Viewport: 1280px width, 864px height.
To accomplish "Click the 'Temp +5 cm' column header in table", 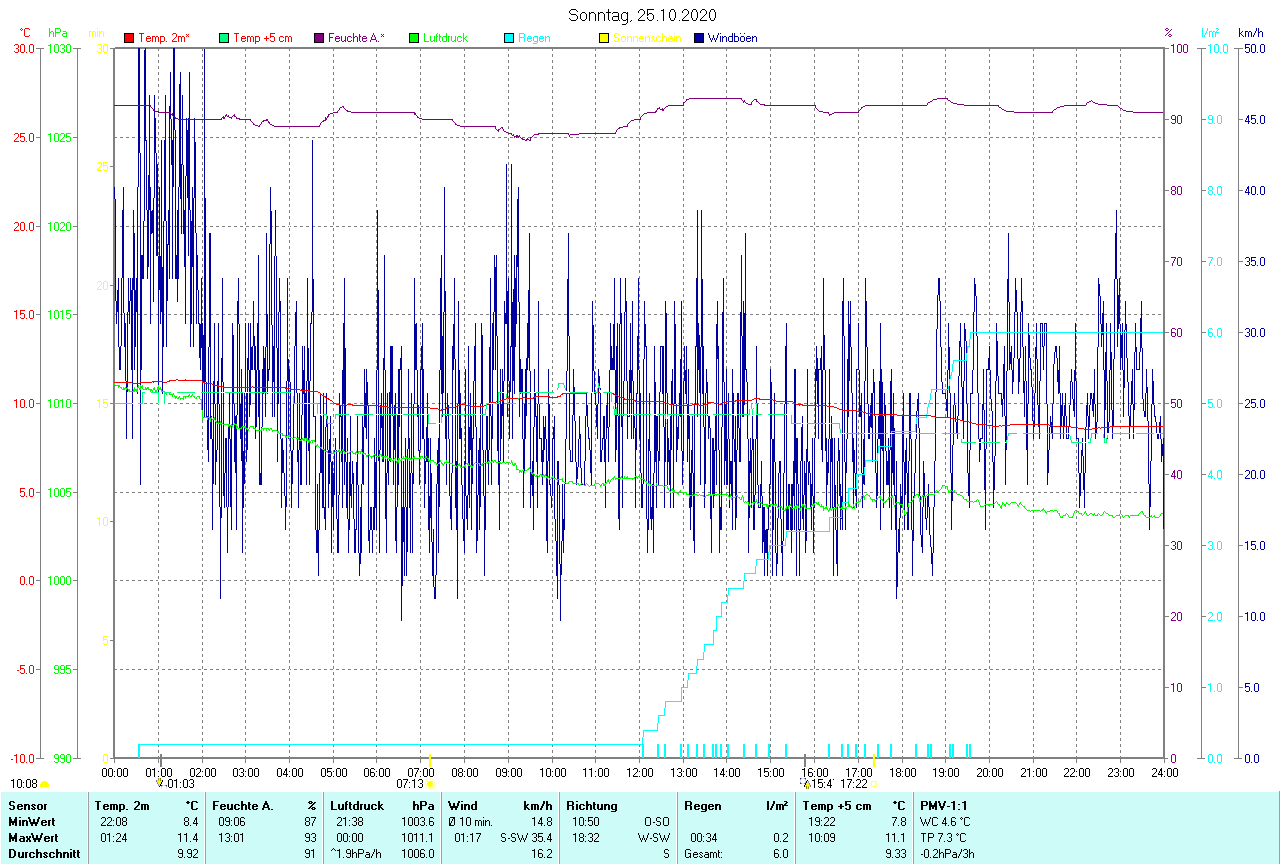I will coord(837,805).
